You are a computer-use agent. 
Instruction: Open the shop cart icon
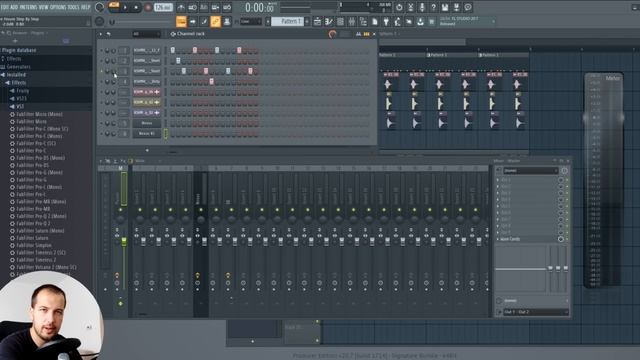(x=431, y=22)
